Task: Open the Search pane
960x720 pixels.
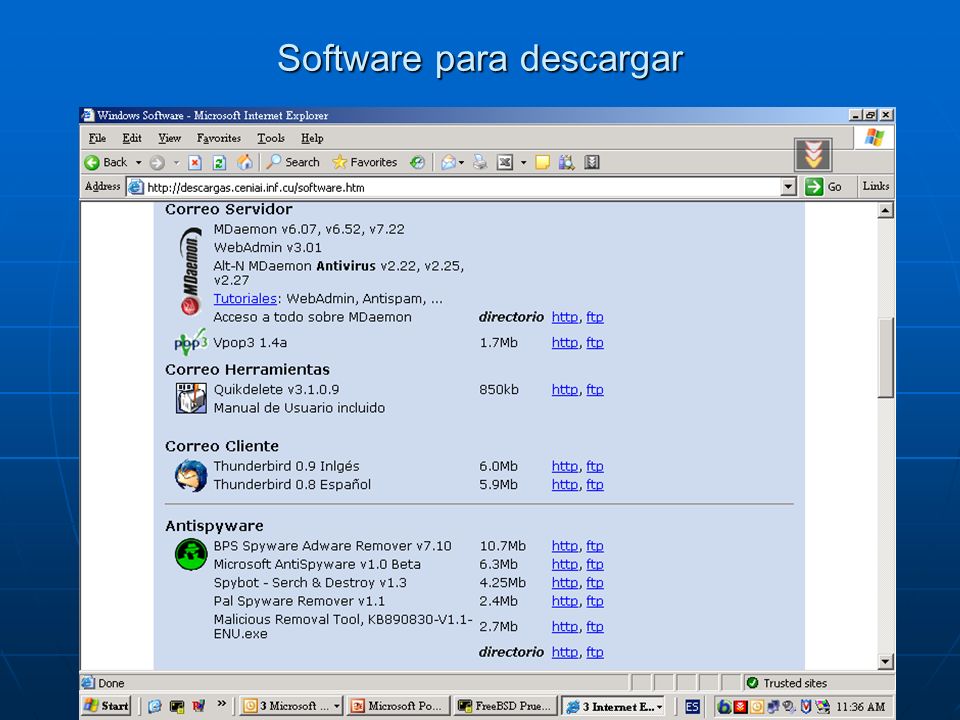Action: pos(293,162)
